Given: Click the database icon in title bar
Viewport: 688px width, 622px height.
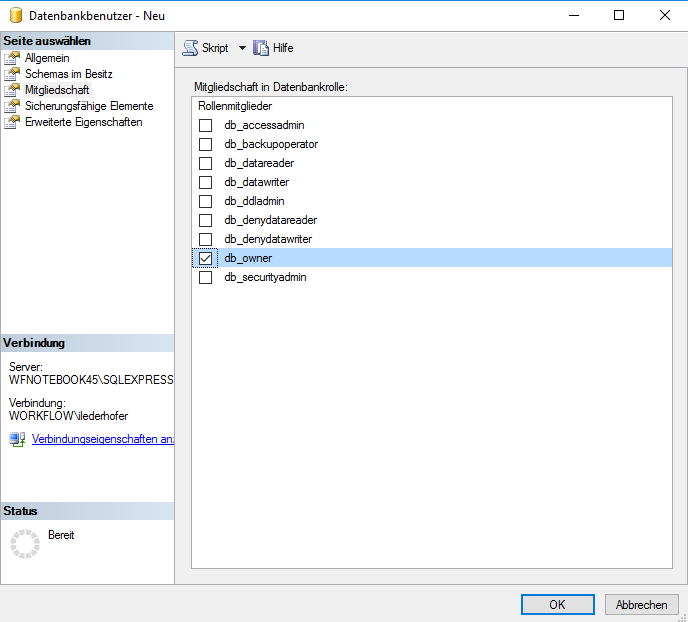Looking at the screenshot, I should [x=15, y=15].
